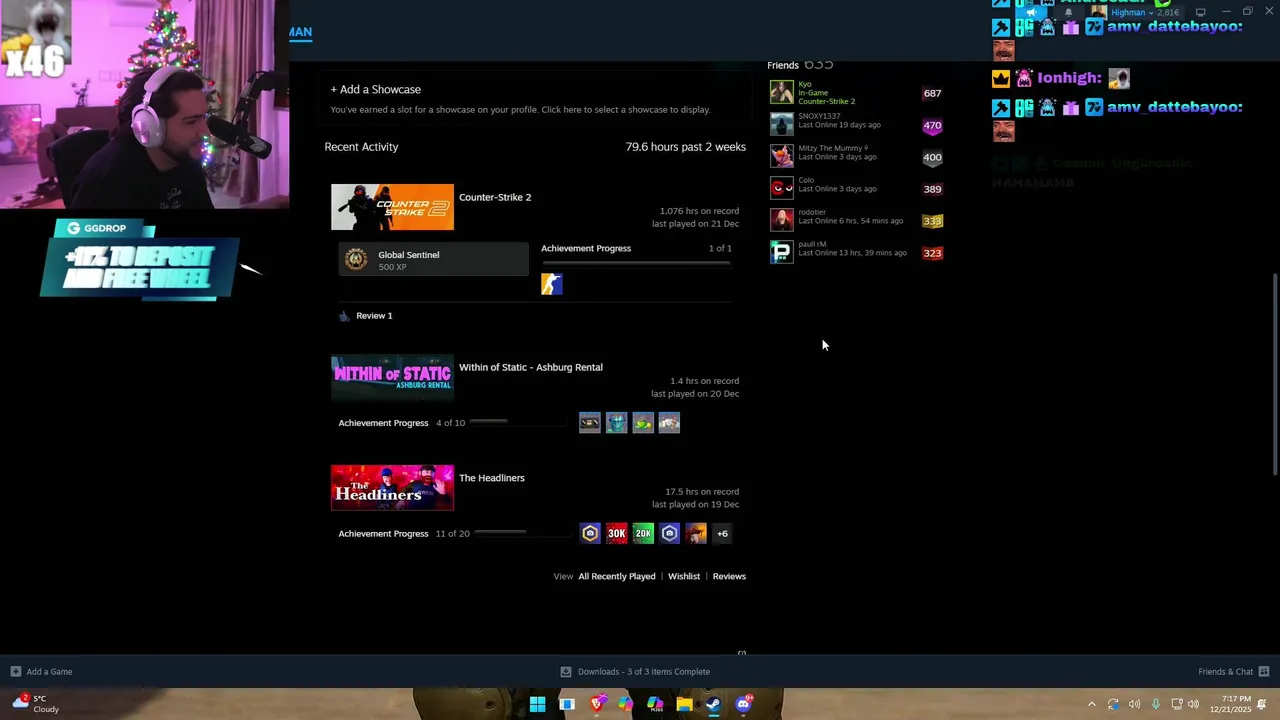The image size is (1280, 720).
Task: Open File Explorer from taskbar
Action: [x=684, y=704]
